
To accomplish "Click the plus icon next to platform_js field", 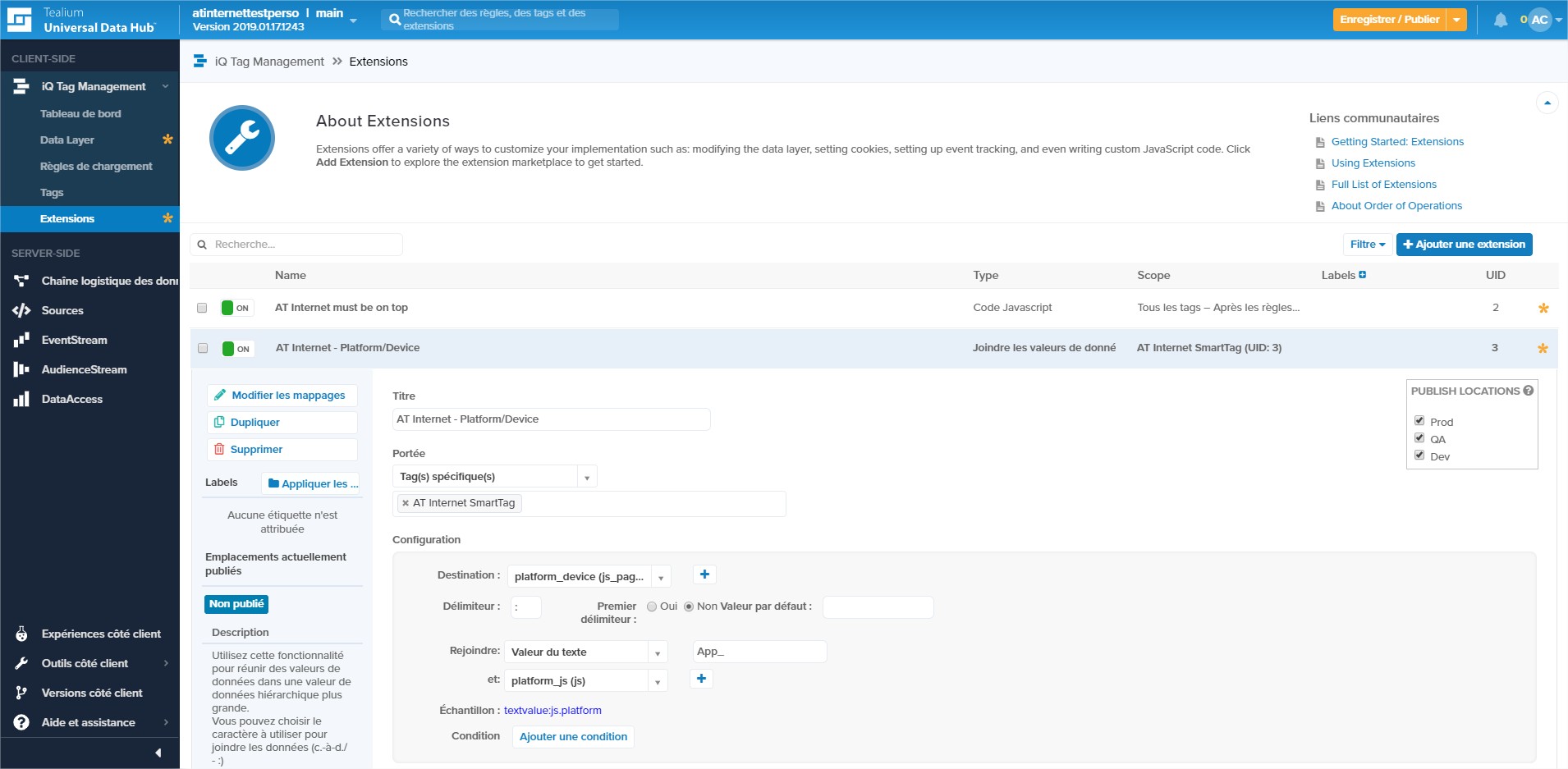I will point(701,679).
